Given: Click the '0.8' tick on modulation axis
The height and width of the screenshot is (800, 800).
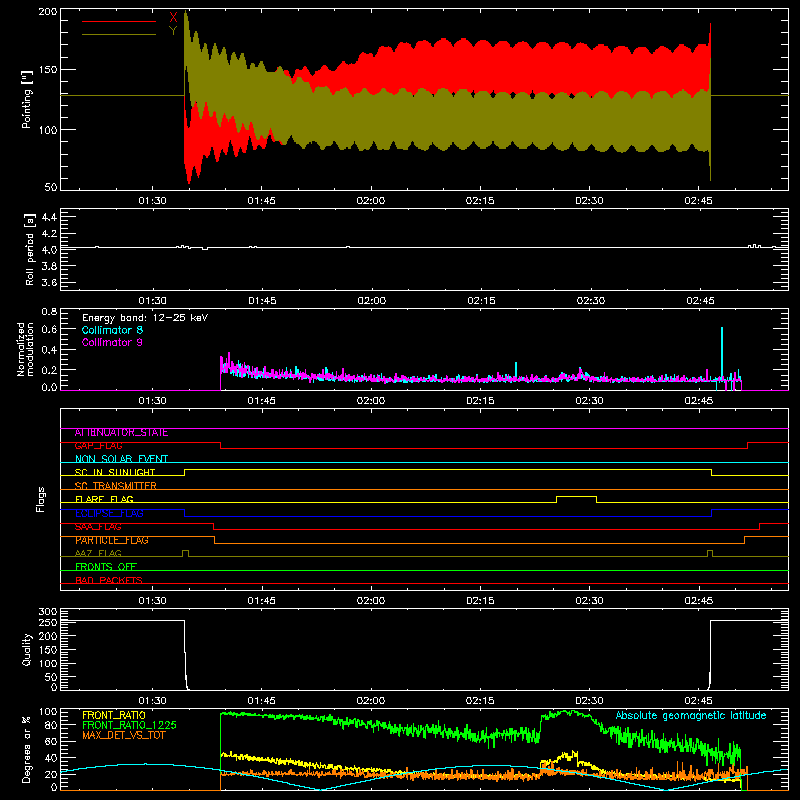Looking at the screenshot, I should (x=49, y=311).
